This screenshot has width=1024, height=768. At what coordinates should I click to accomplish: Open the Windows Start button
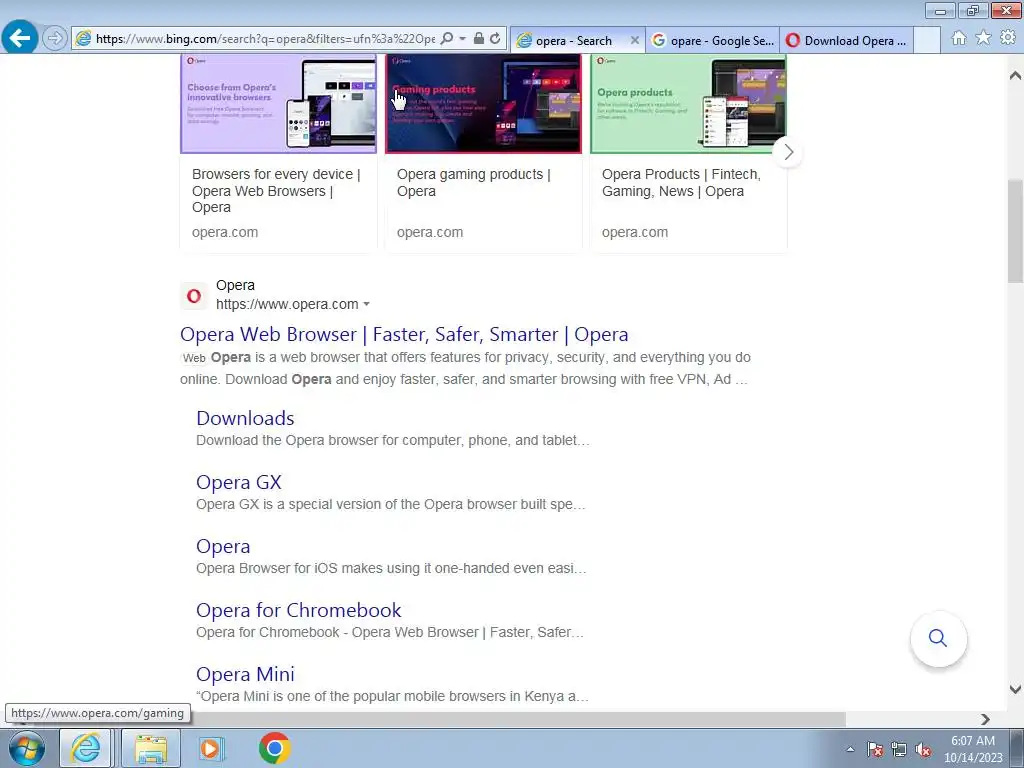[27, 748]
